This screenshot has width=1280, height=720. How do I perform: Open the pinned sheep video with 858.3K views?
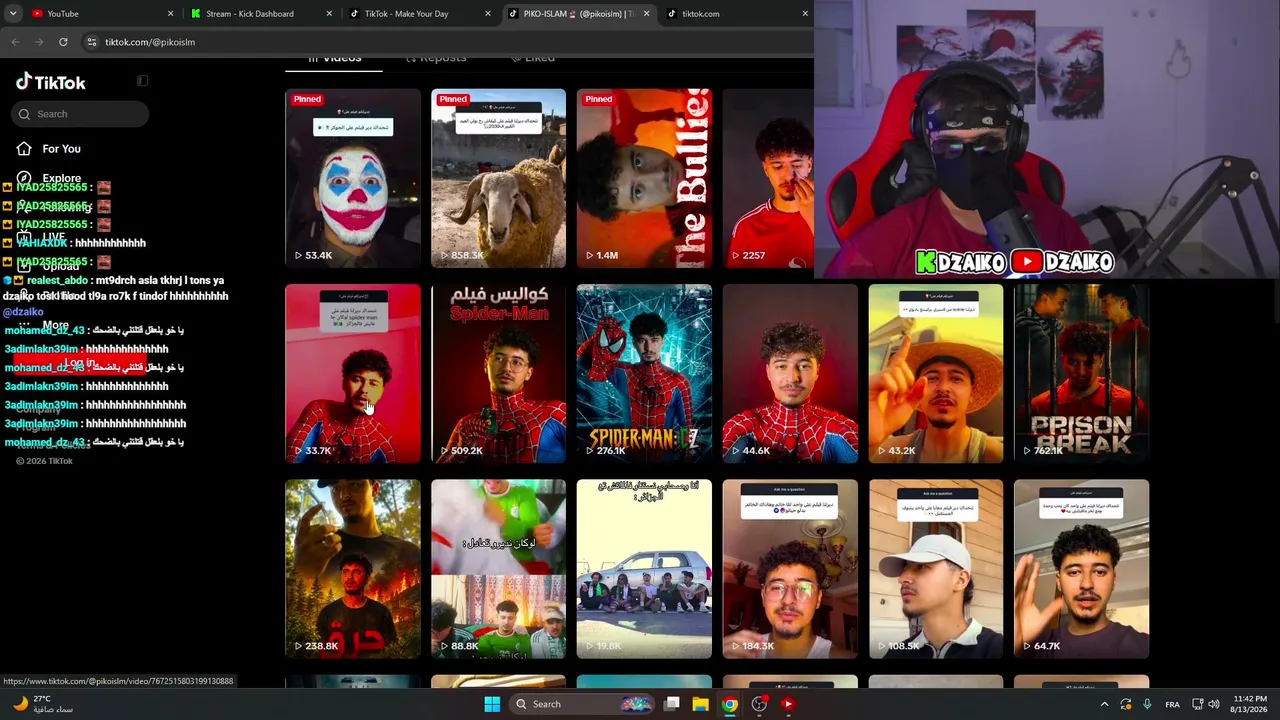(x=498, y=178)
